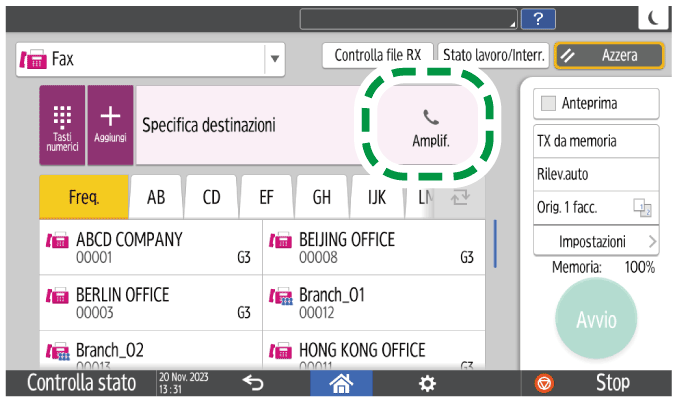The image size is (675, 400).
Task: Open the Tasti numerici keypad
Action: pos(62,125)
